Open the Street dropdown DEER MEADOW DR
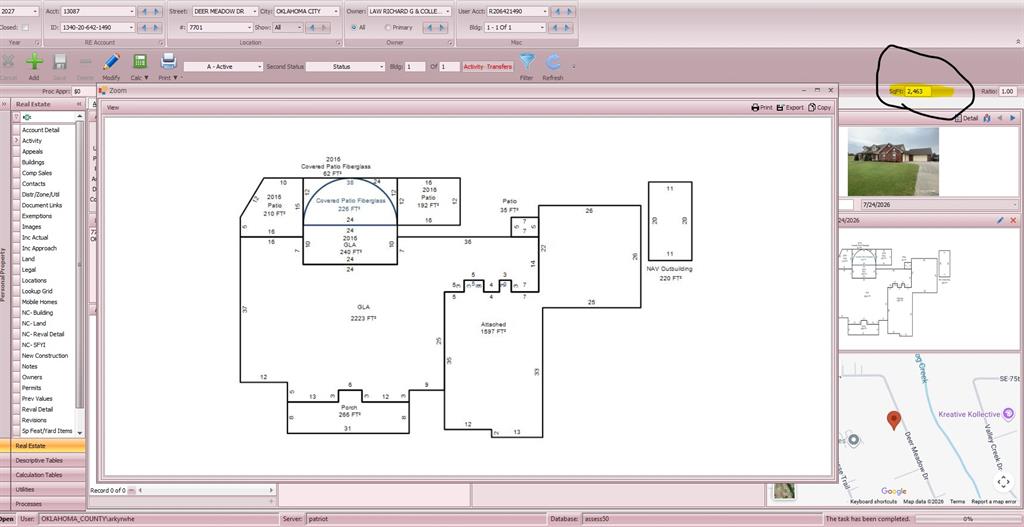Image resolution: width=1024 pixels, height=527 pixels. point(254,12)
